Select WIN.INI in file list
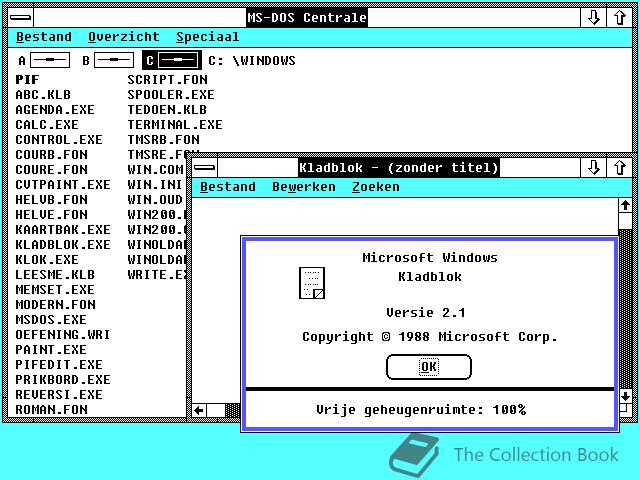The height and width of the screenshot is (480, 640). (x=155, y=184)
